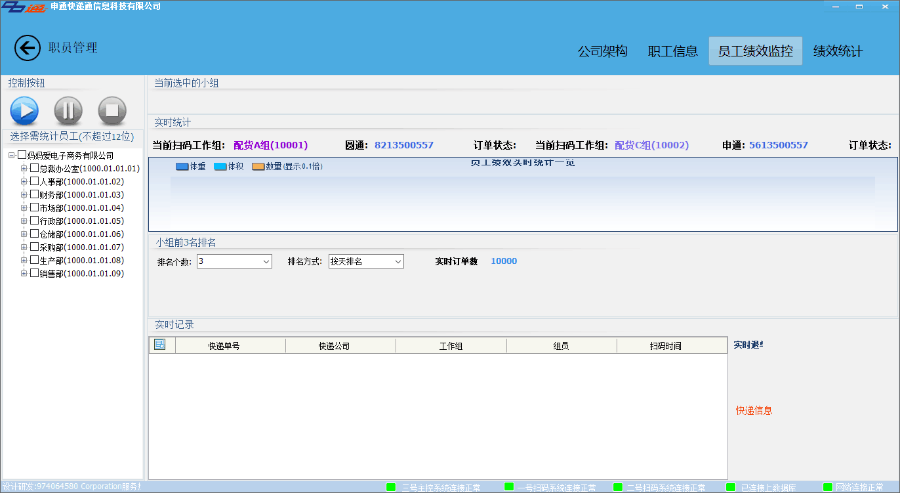The height and width of the screenshot is (493, 900).
Task: Click the blue play control button
Action: [24, 110]
